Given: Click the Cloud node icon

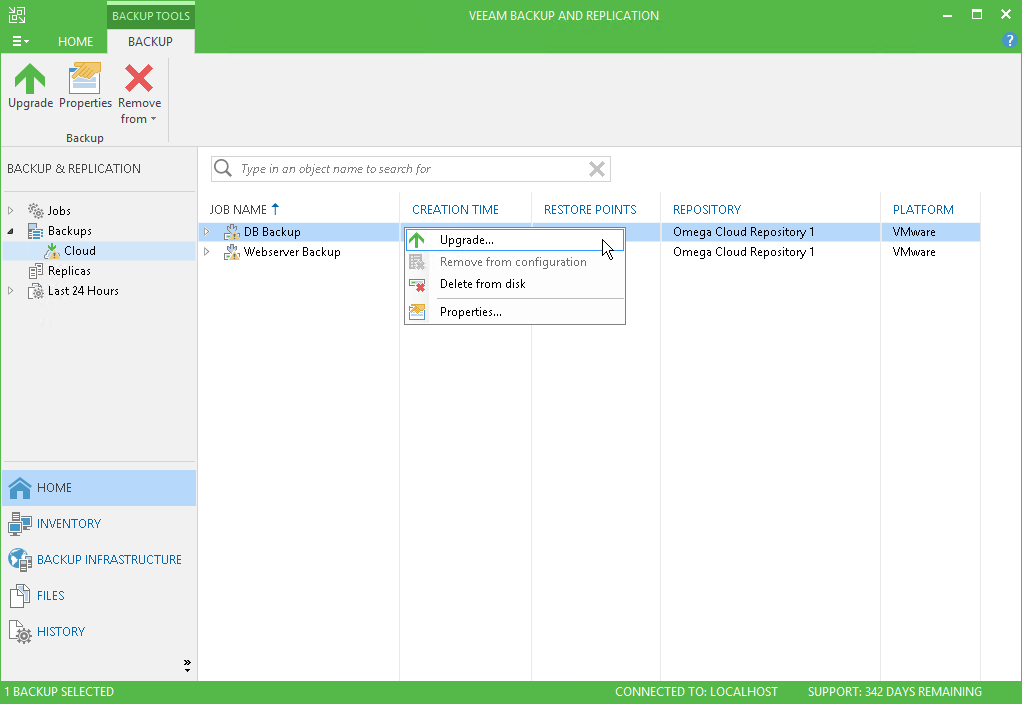Looking at the screenshot, I should tap(52, 251).
